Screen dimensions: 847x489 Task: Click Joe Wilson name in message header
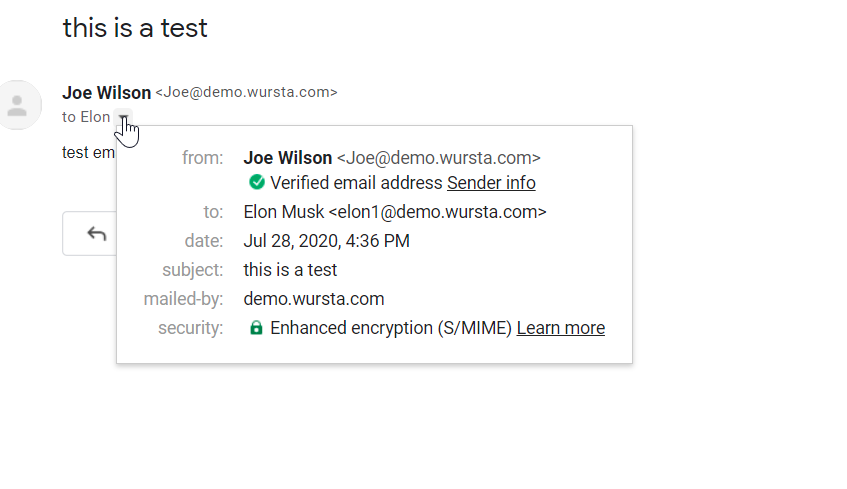(x=106, y=92)
